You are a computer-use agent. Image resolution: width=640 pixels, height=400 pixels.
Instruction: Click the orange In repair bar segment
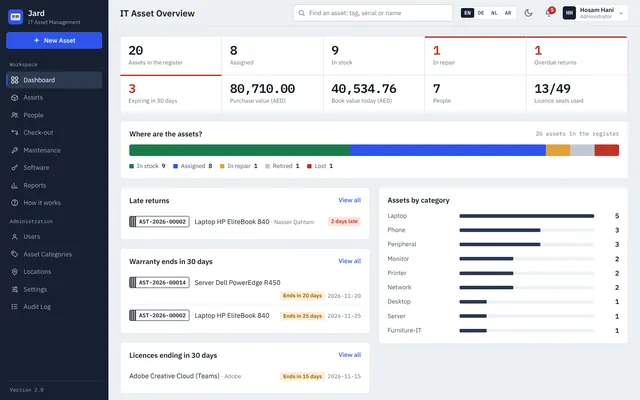click(558, 150)
